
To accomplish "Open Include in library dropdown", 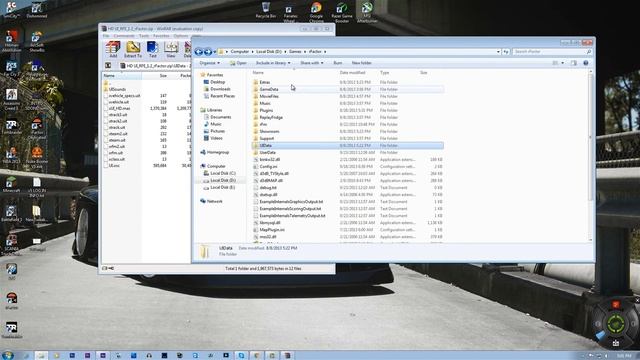I will pyautogui.click(x=273, y=63).
